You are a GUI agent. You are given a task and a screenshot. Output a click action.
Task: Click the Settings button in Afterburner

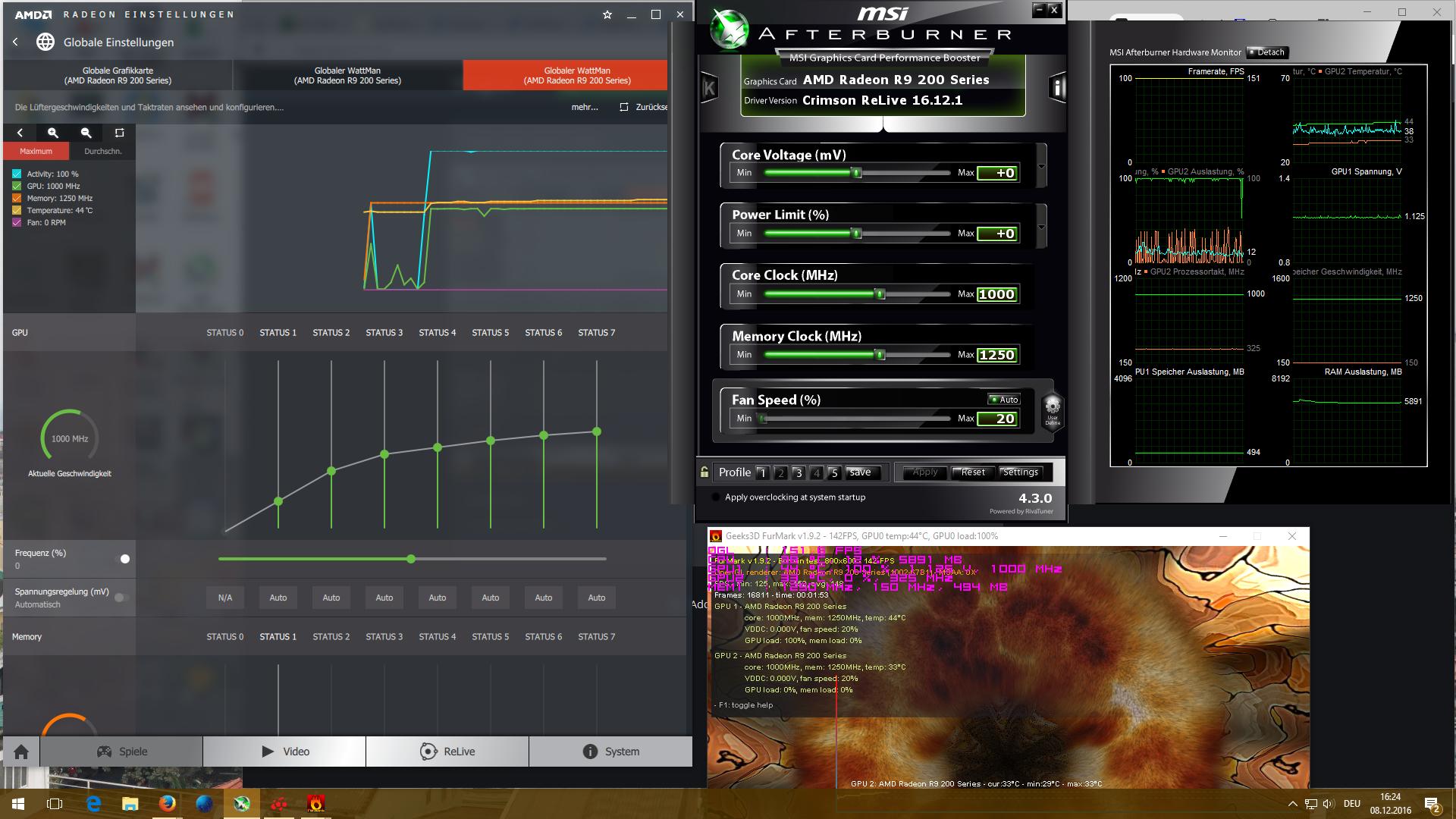[x=1020, y=472]
